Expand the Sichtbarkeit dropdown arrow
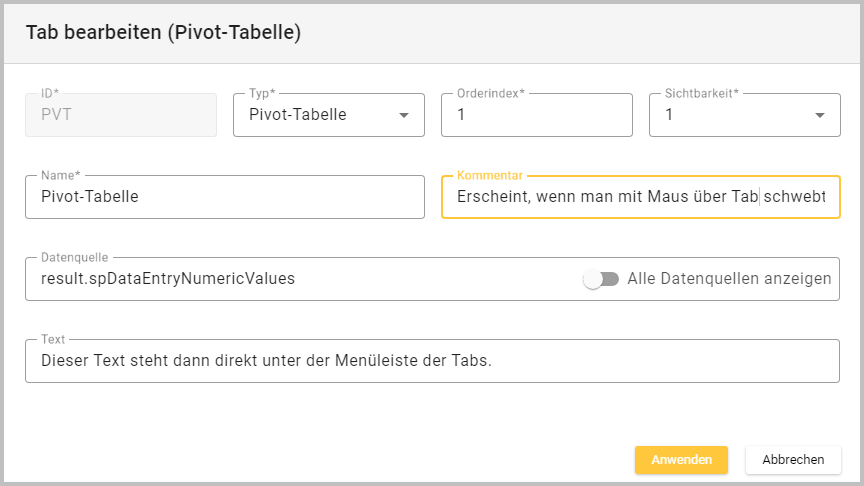This screenshot has width=864, height=486. click(x=820, y=115)
